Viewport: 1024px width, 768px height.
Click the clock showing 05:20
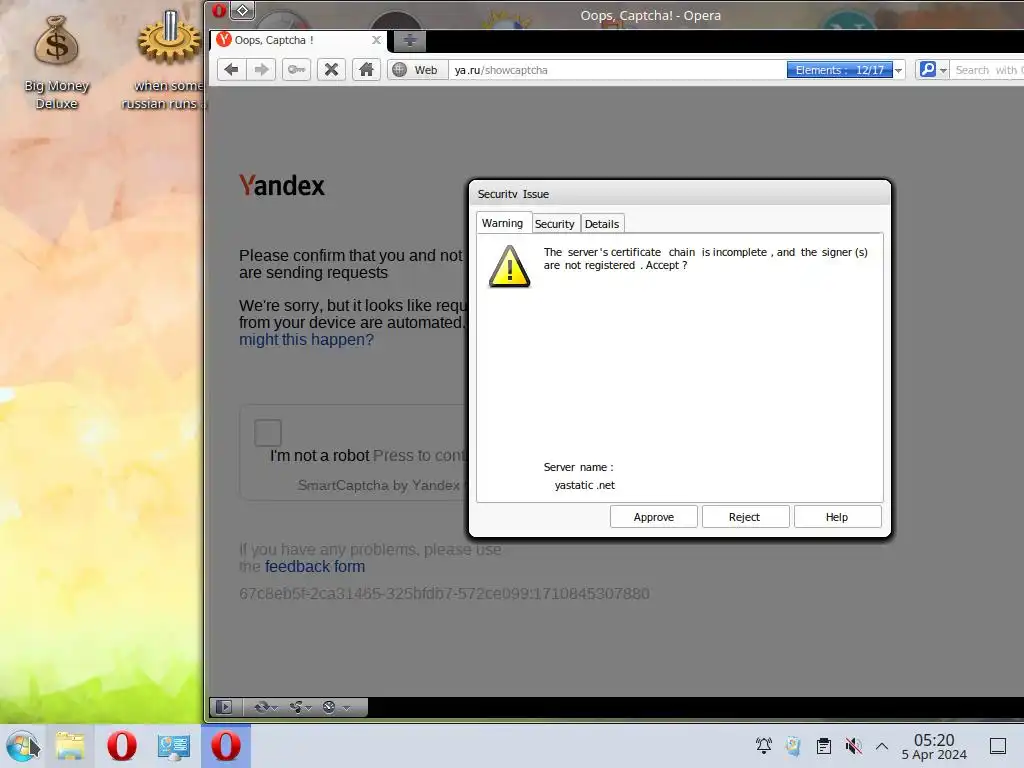pyautogui.click(x=934, y=746)
